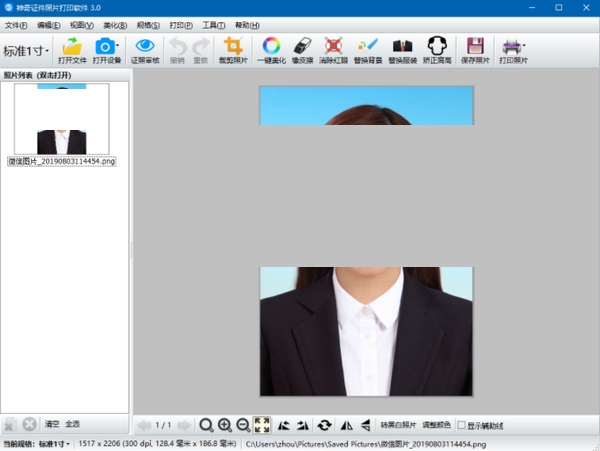Apply 一键美化 one-click beautify
Screen dimensions: 600x451
point(270,47)
